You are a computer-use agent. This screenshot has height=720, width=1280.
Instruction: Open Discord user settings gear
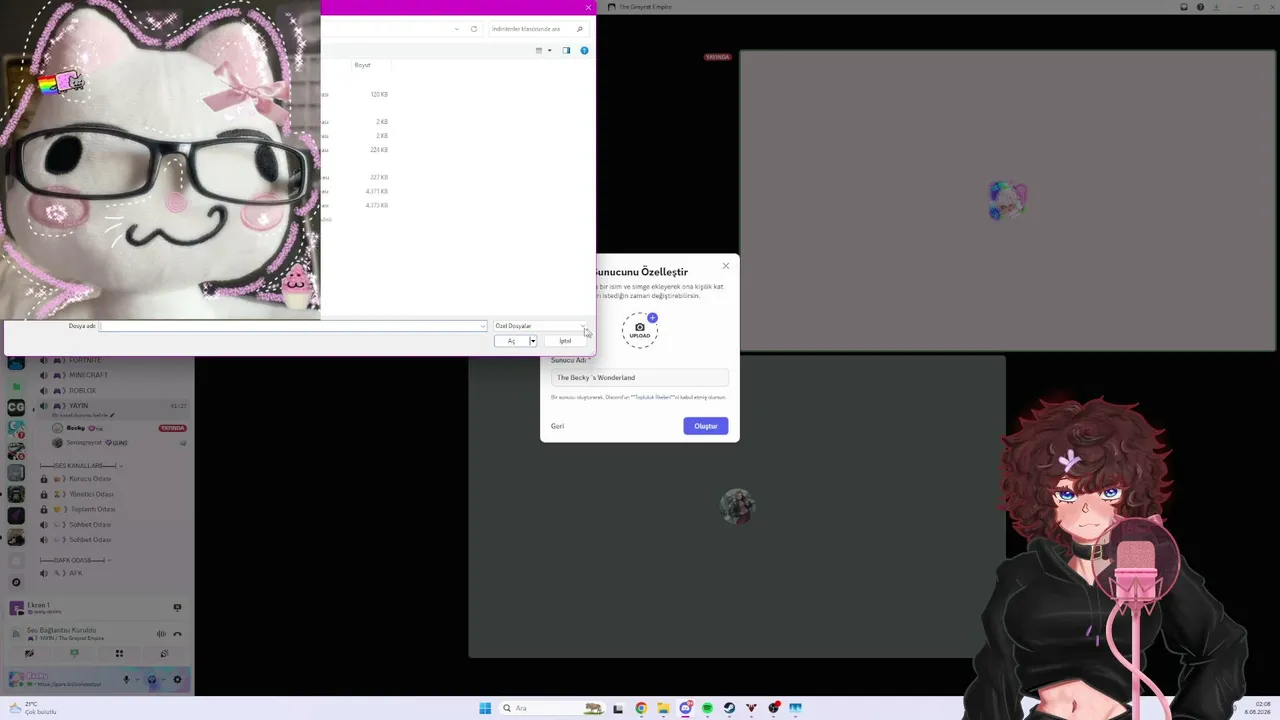coord(178,680)
